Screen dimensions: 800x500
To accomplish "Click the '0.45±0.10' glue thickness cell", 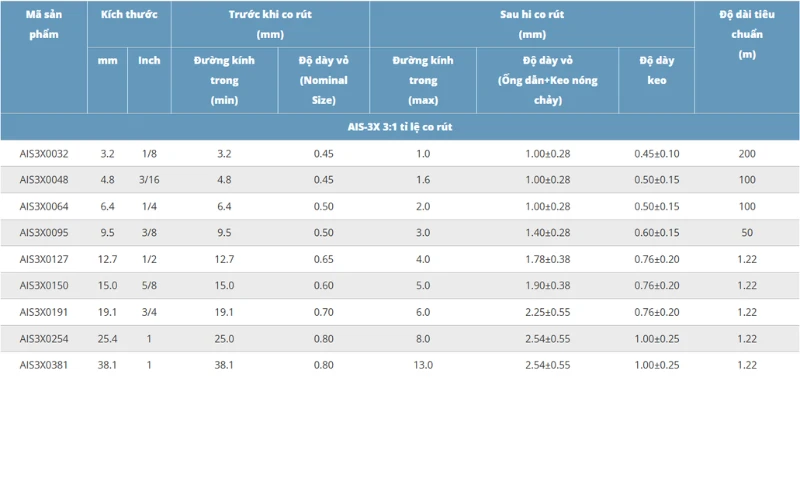I will [x=657, y=154].
